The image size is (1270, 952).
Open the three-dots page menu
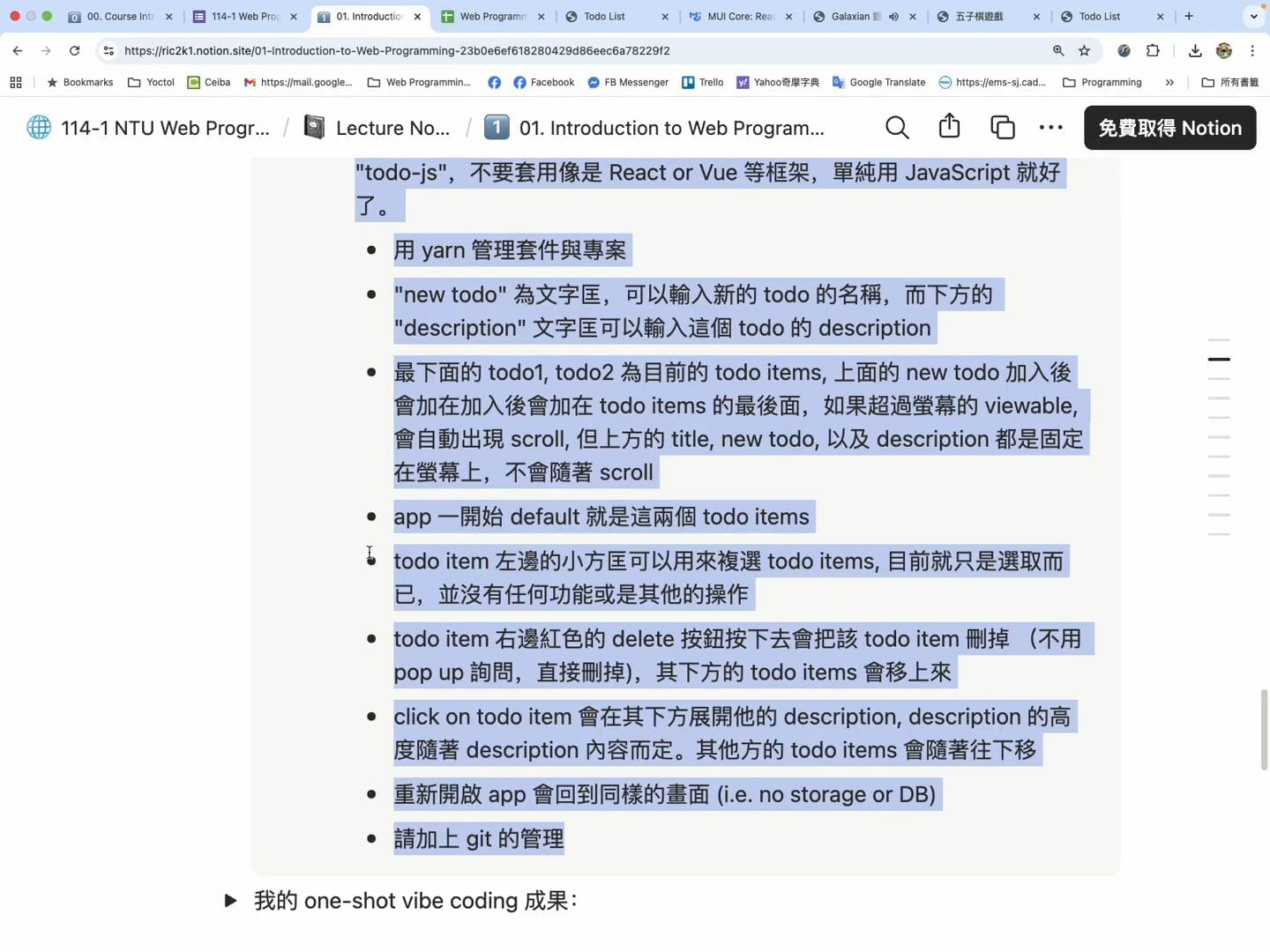[1050, 128]
